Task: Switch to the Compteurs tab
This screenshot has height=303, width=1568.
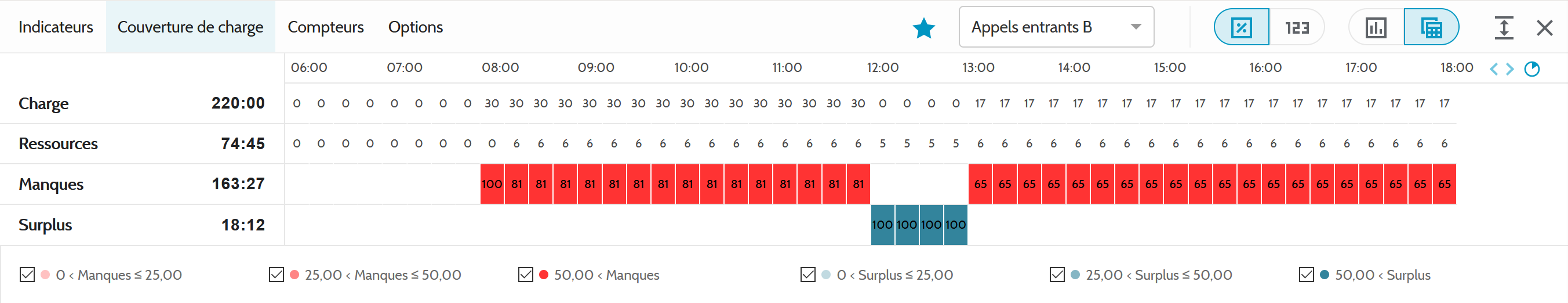Action: pos(326,27)
